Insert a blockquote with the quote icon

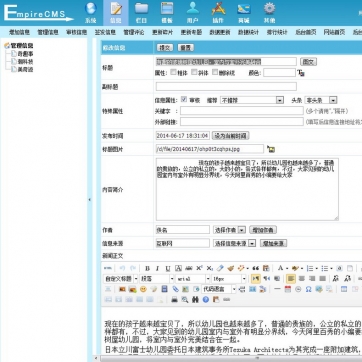(256, 268)
